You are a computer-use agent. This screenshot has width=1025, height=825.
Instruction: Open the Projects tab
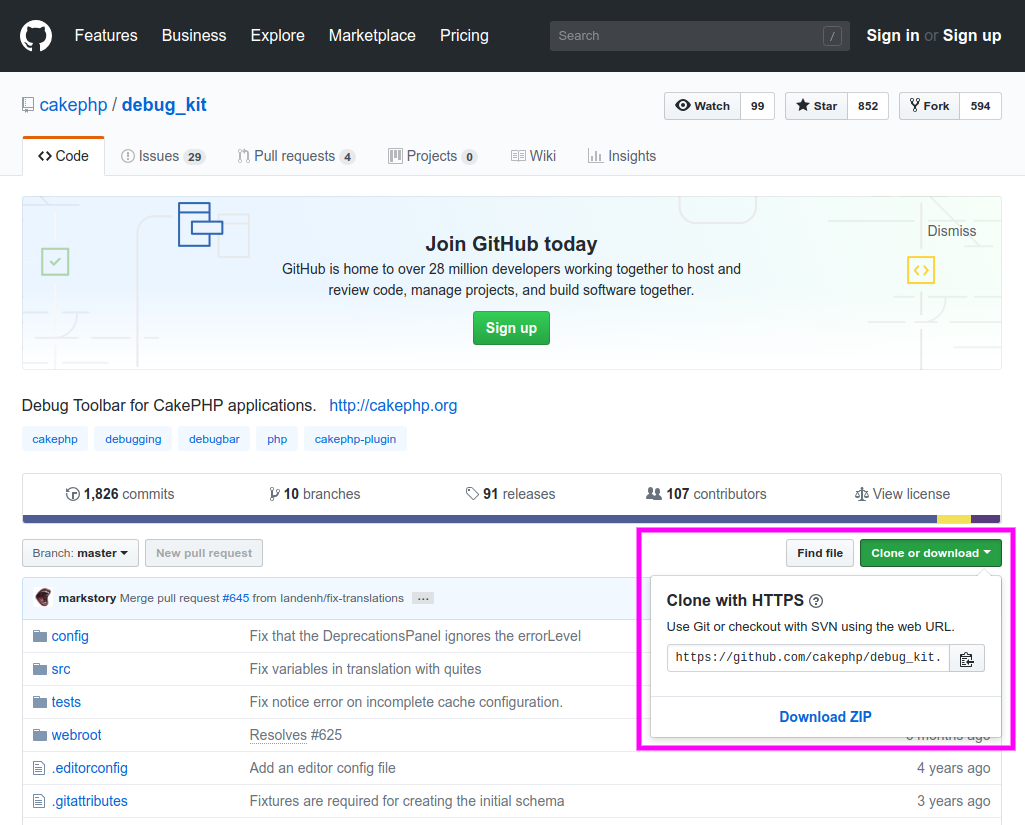[433, 156]
